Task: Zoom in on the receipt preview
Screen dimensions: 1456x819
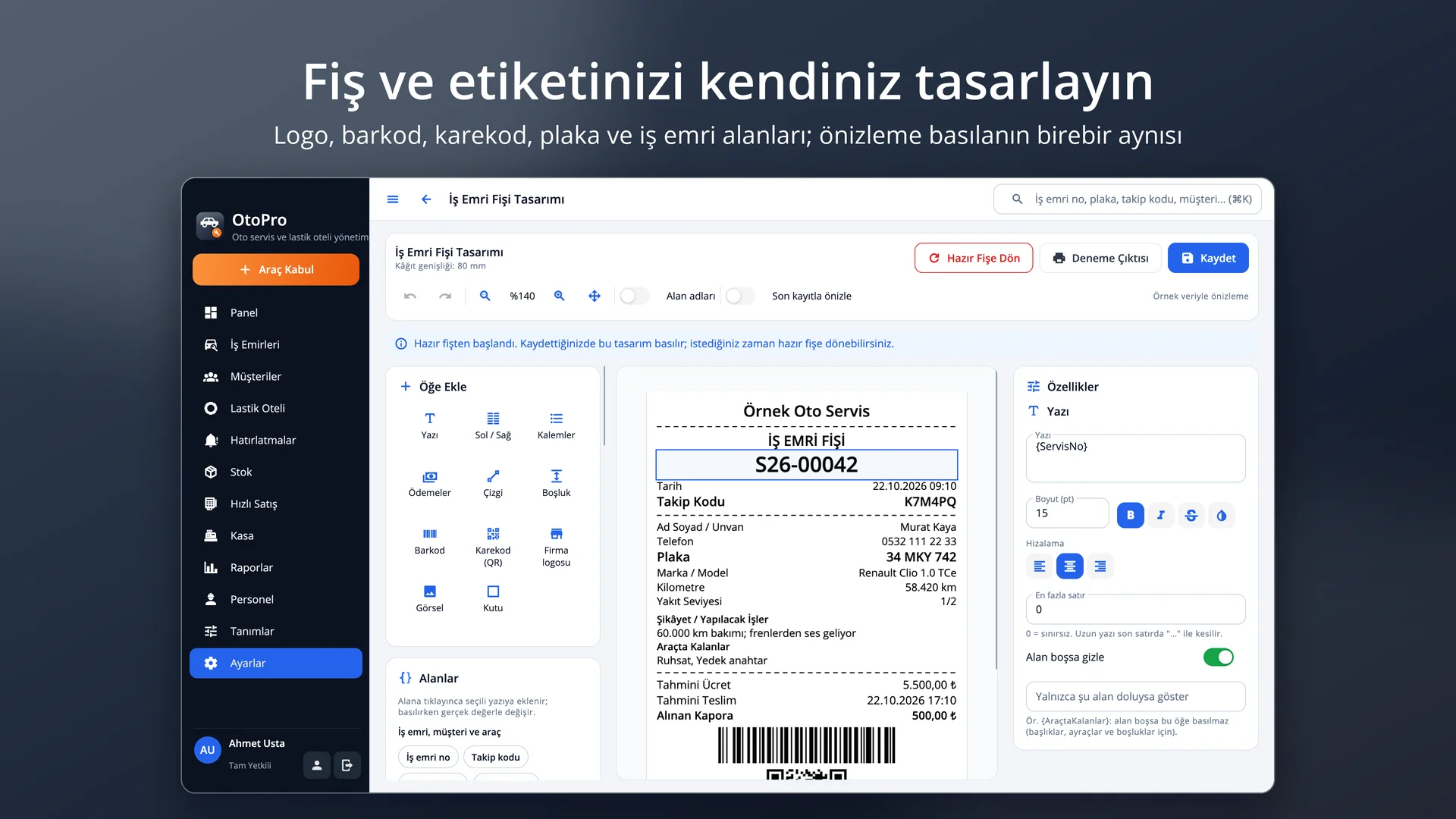Action: [x=560, y=296]
